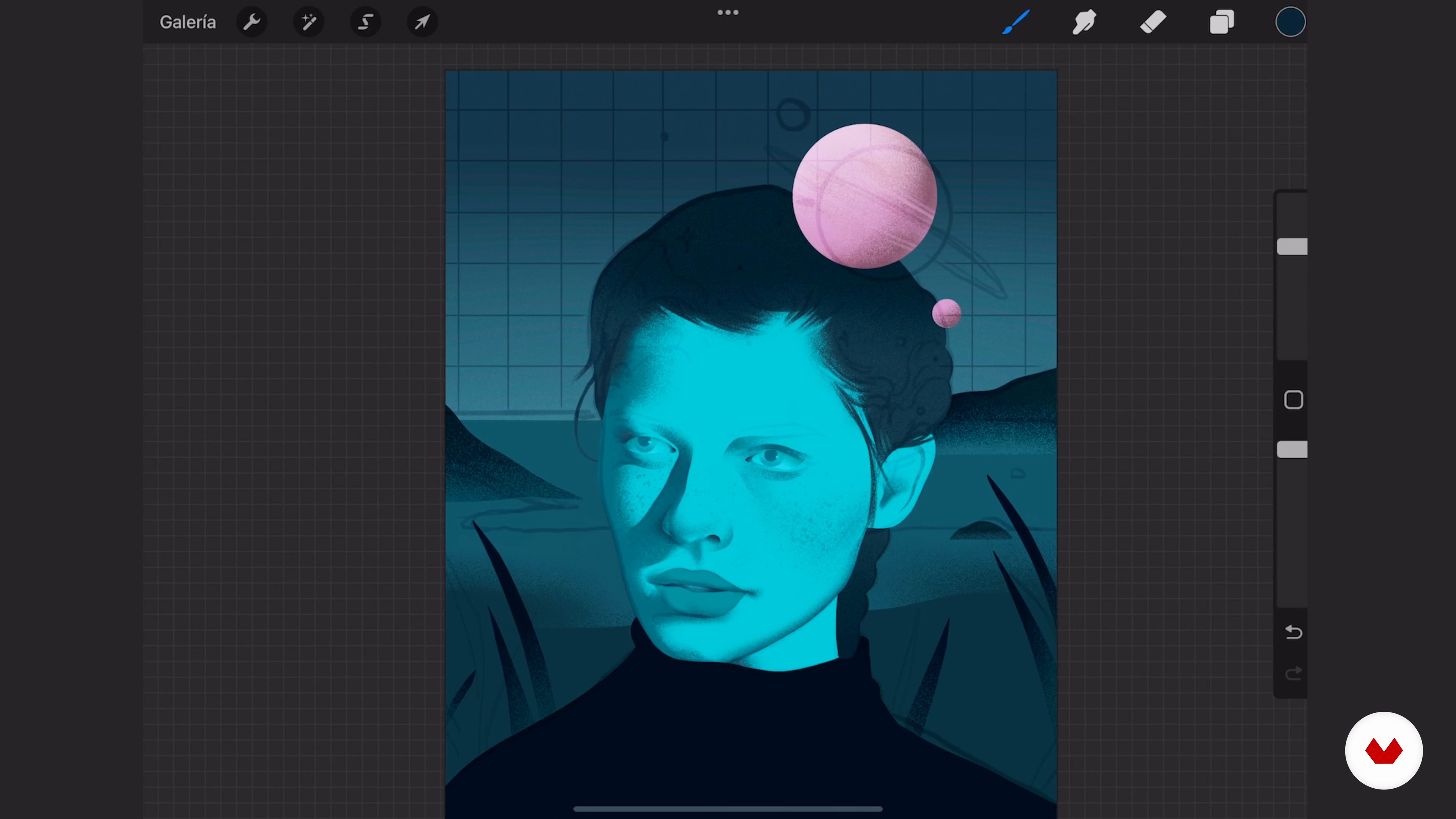The height and width of the screenshot is (819, 1456).
Task: Select the Eraser tool
Action: 1153,22
